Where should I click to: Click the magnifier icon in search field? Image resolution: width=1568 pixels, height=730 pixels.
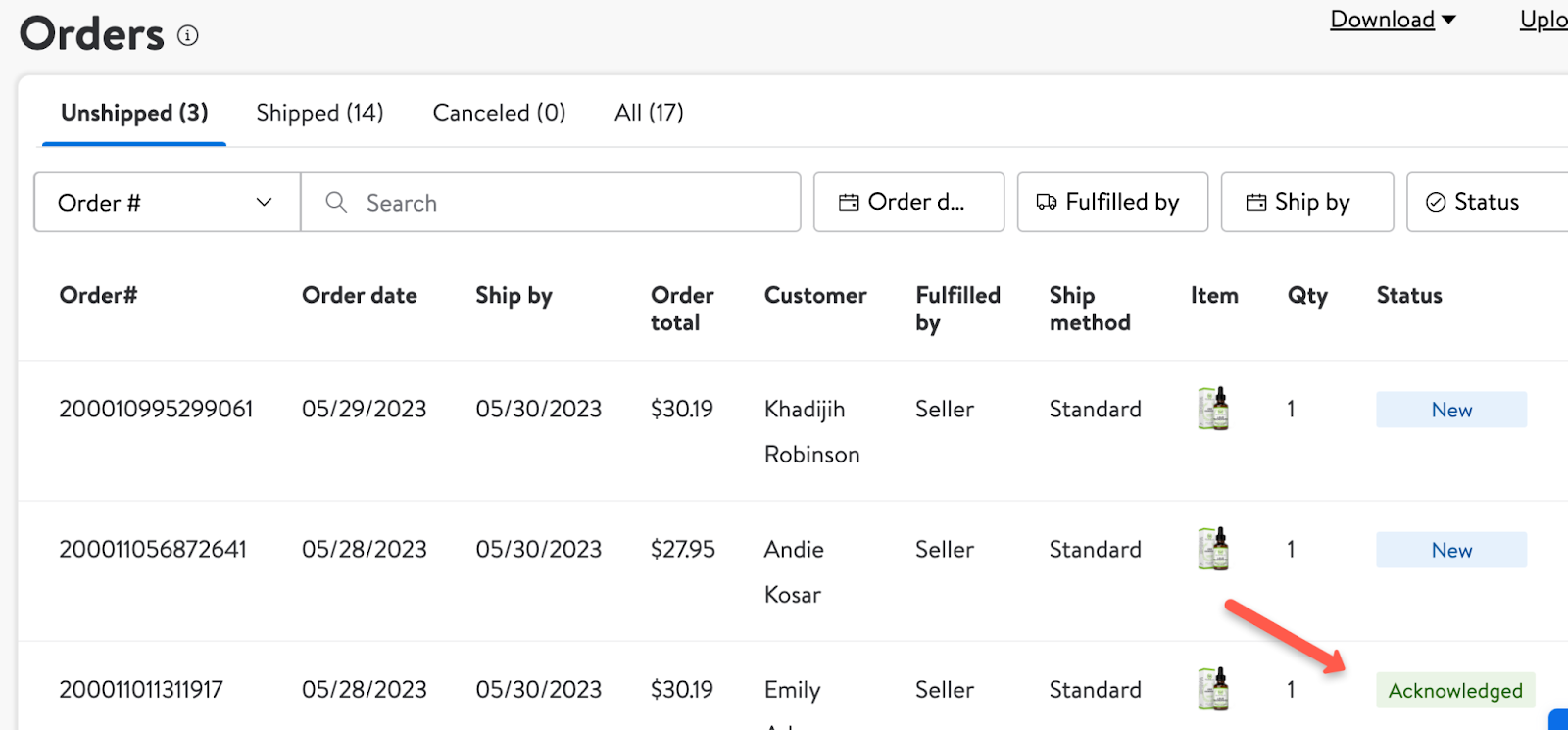(x=336, y=202)
